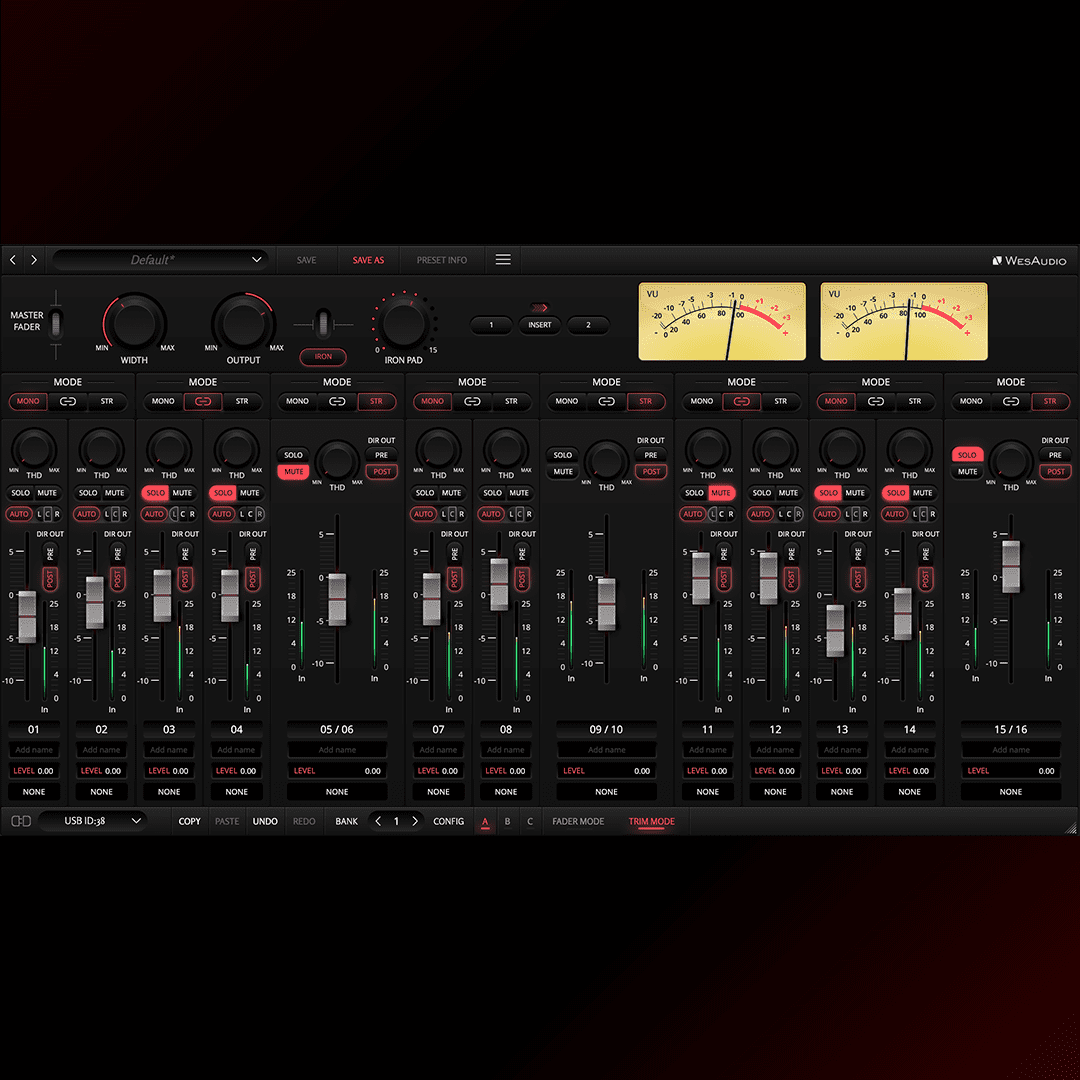
Task: Toggle SOLO on channel 15/16
Action: pyautogui.click(x=967, y=455)
